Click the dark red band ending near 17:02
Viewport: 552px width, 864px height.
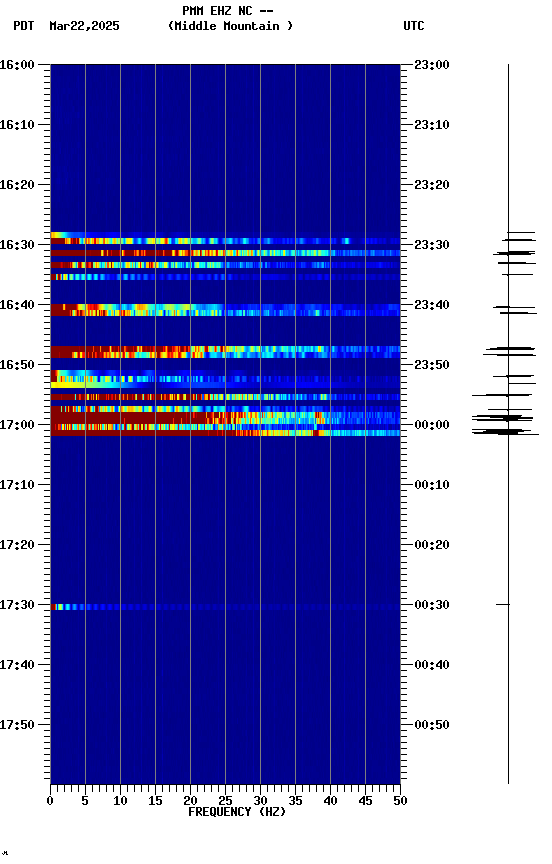click(x=225, y=434)
